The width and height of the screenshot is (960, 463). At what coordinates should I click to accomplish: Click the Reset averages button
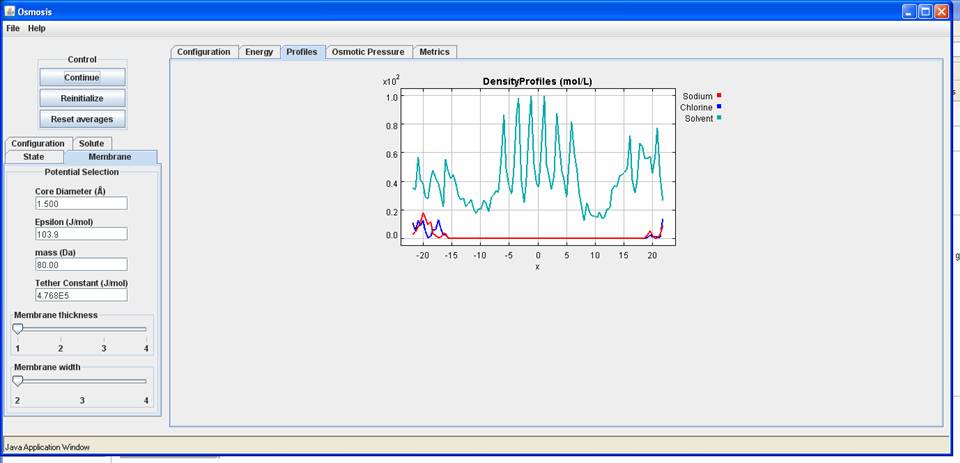click(82, 119)
